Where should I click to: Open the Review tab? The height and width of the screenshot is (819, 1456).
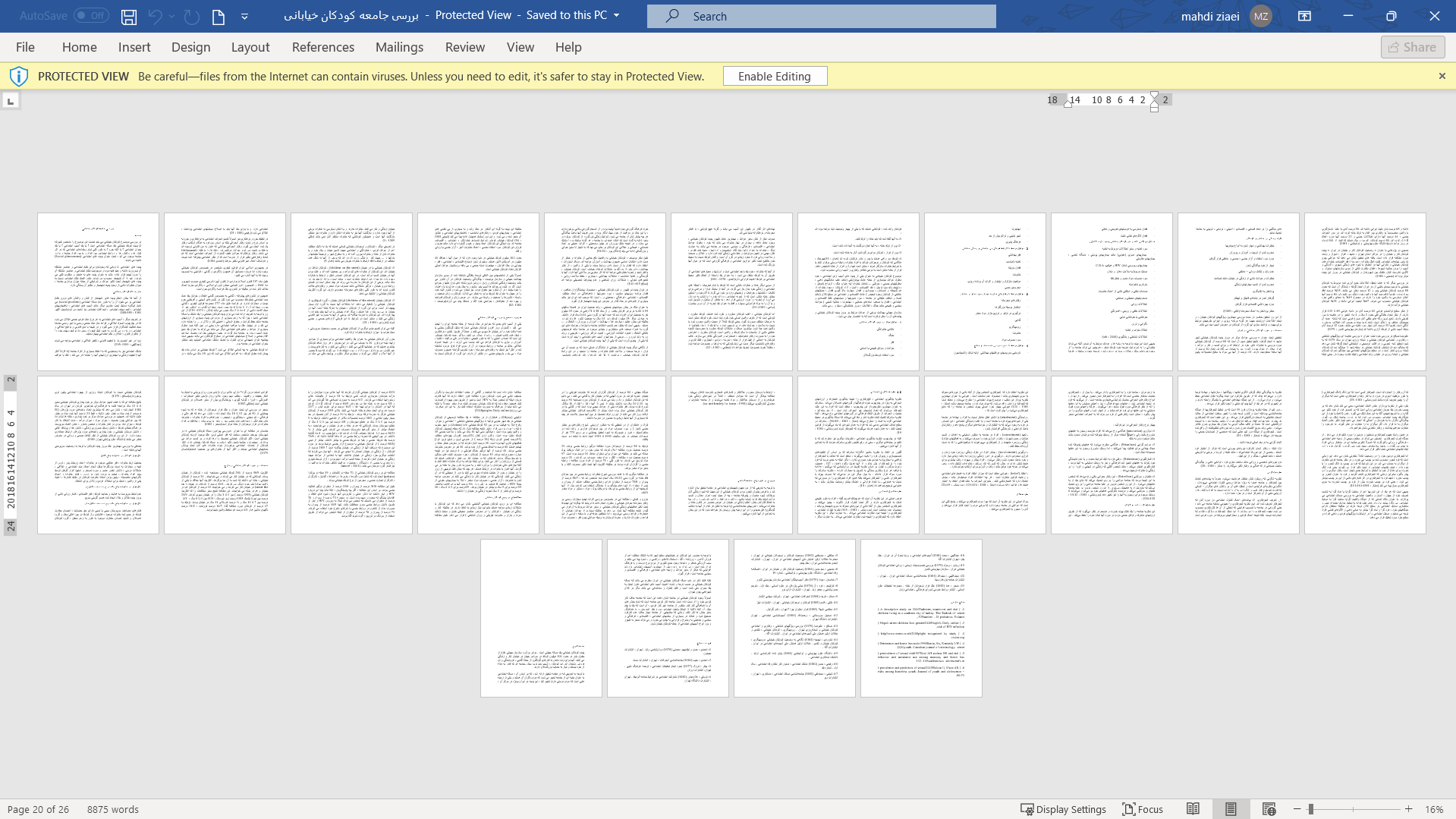click(465, 47)
